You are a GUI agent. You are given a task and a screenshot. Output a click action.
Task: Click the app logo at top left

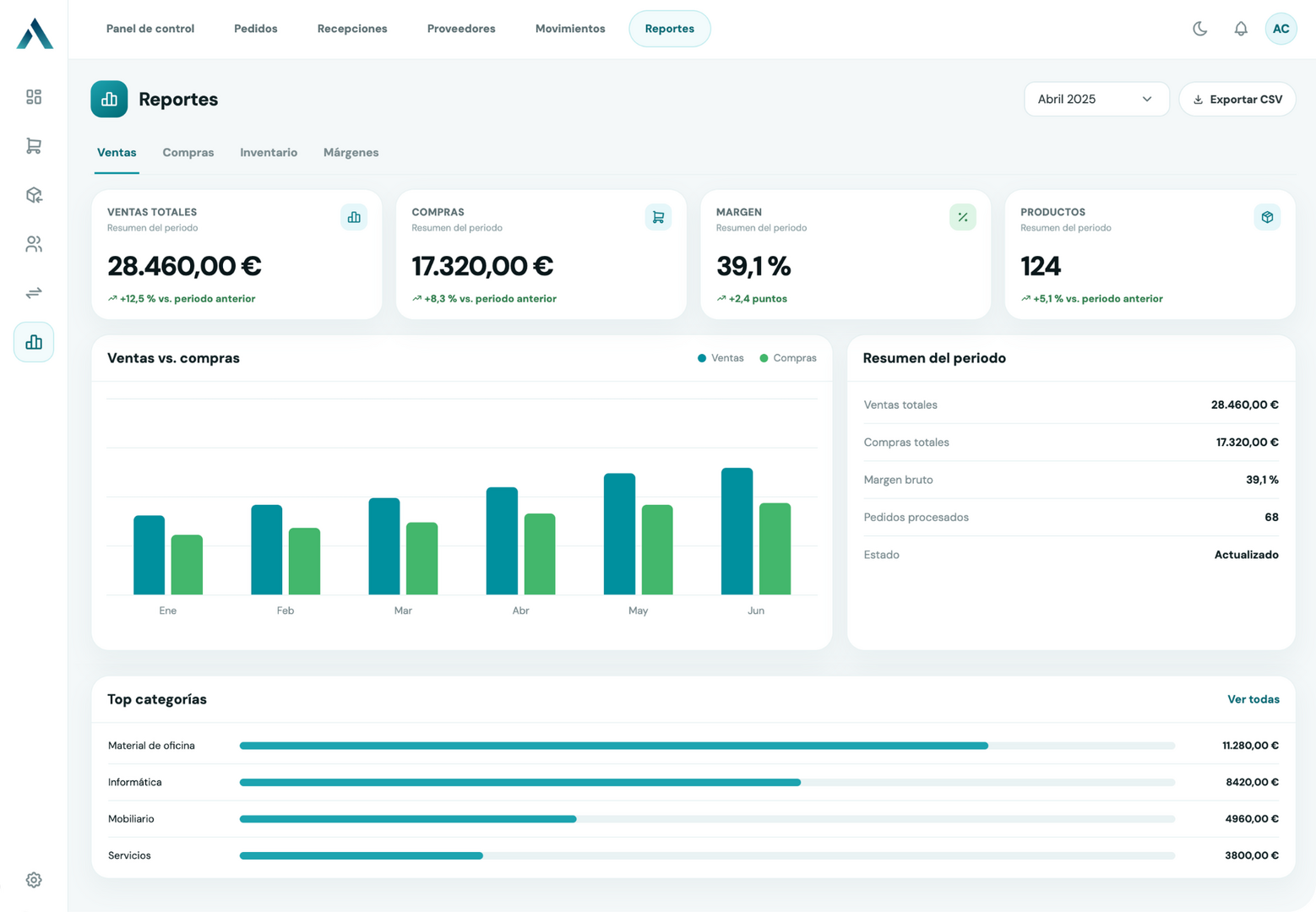tap(35, 34)
